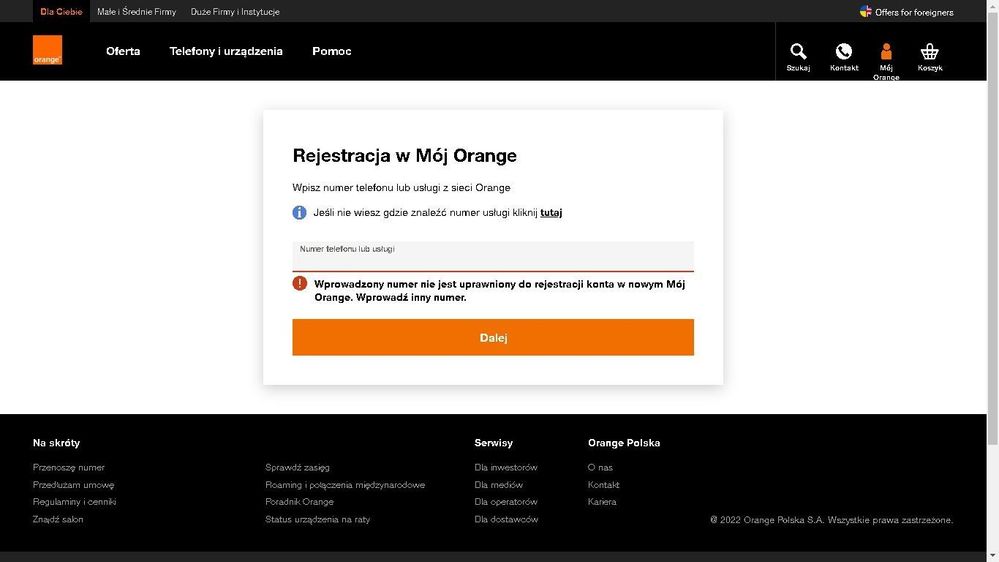Click Dla inwestorów footer link
999x562 pixels.
pos(506,468)
